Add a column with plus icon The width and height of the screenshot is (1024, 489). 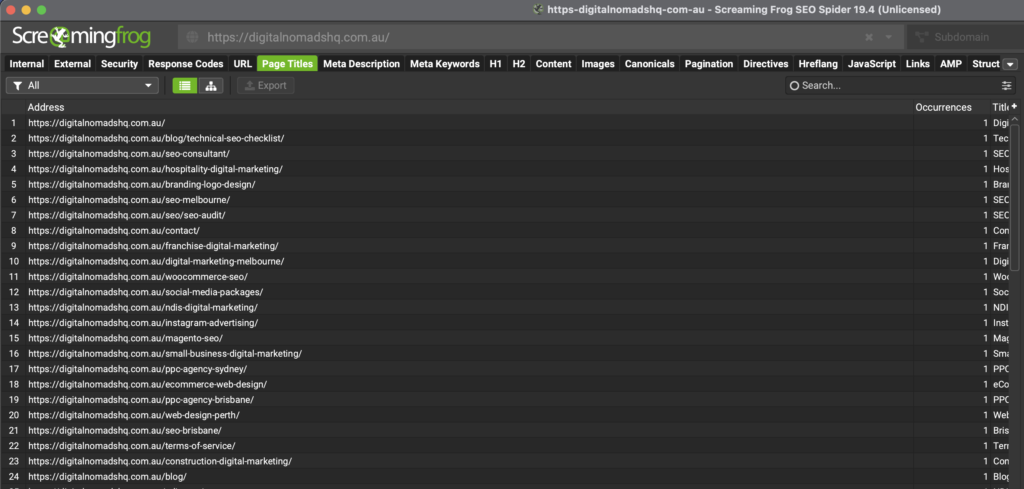click(1014, 106)
